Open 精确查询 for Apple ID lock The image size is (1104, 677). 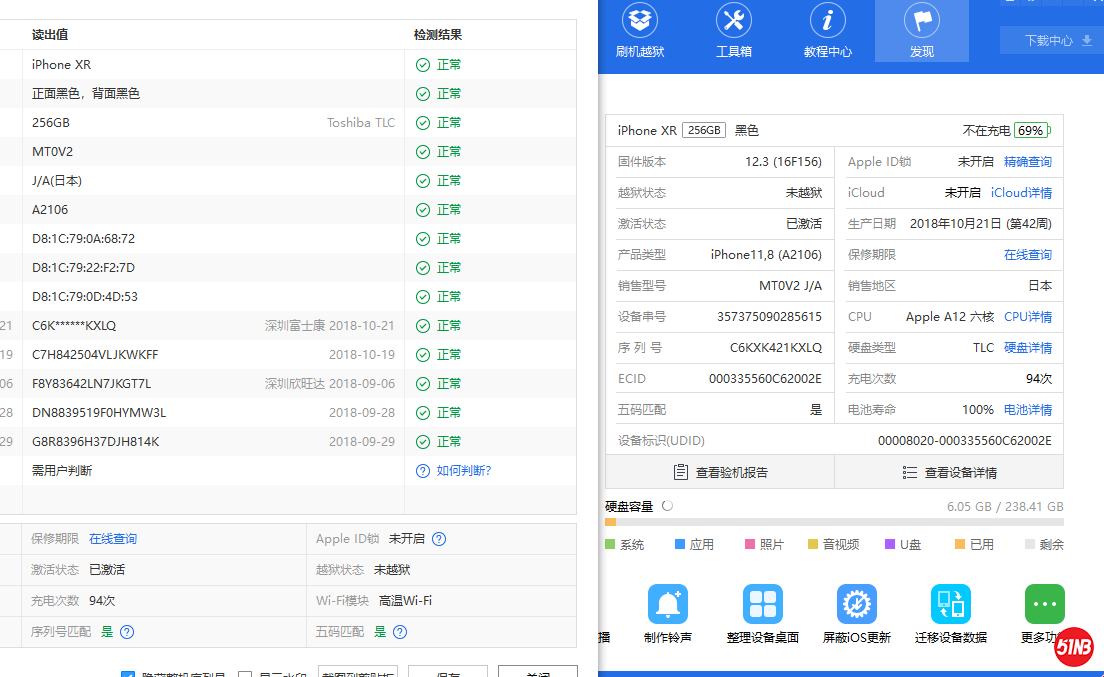tap(1027, 162)
